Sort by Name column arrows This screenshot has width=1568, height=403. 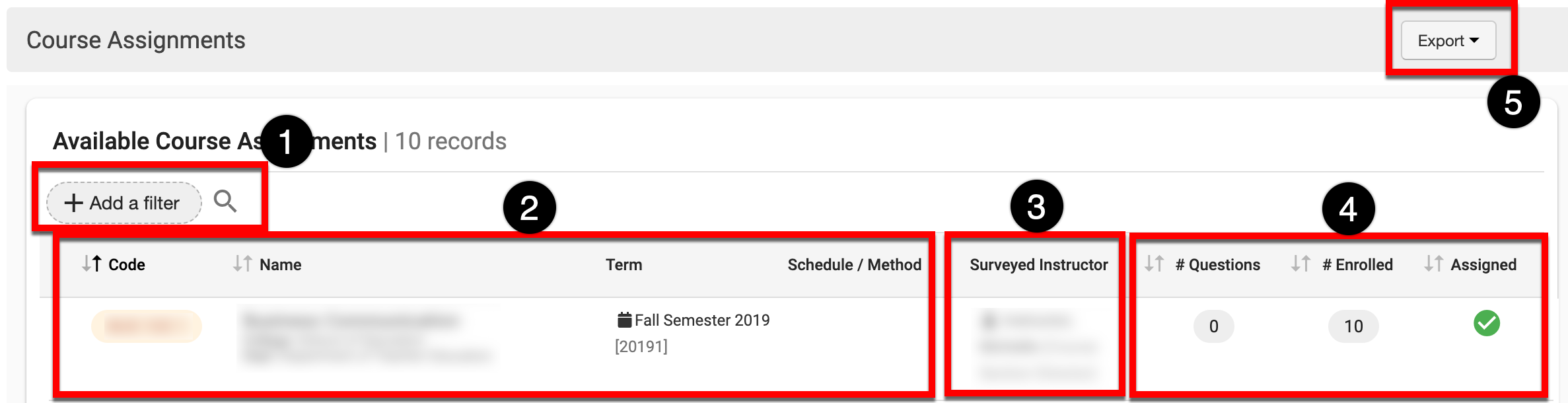tap(242, 264)
